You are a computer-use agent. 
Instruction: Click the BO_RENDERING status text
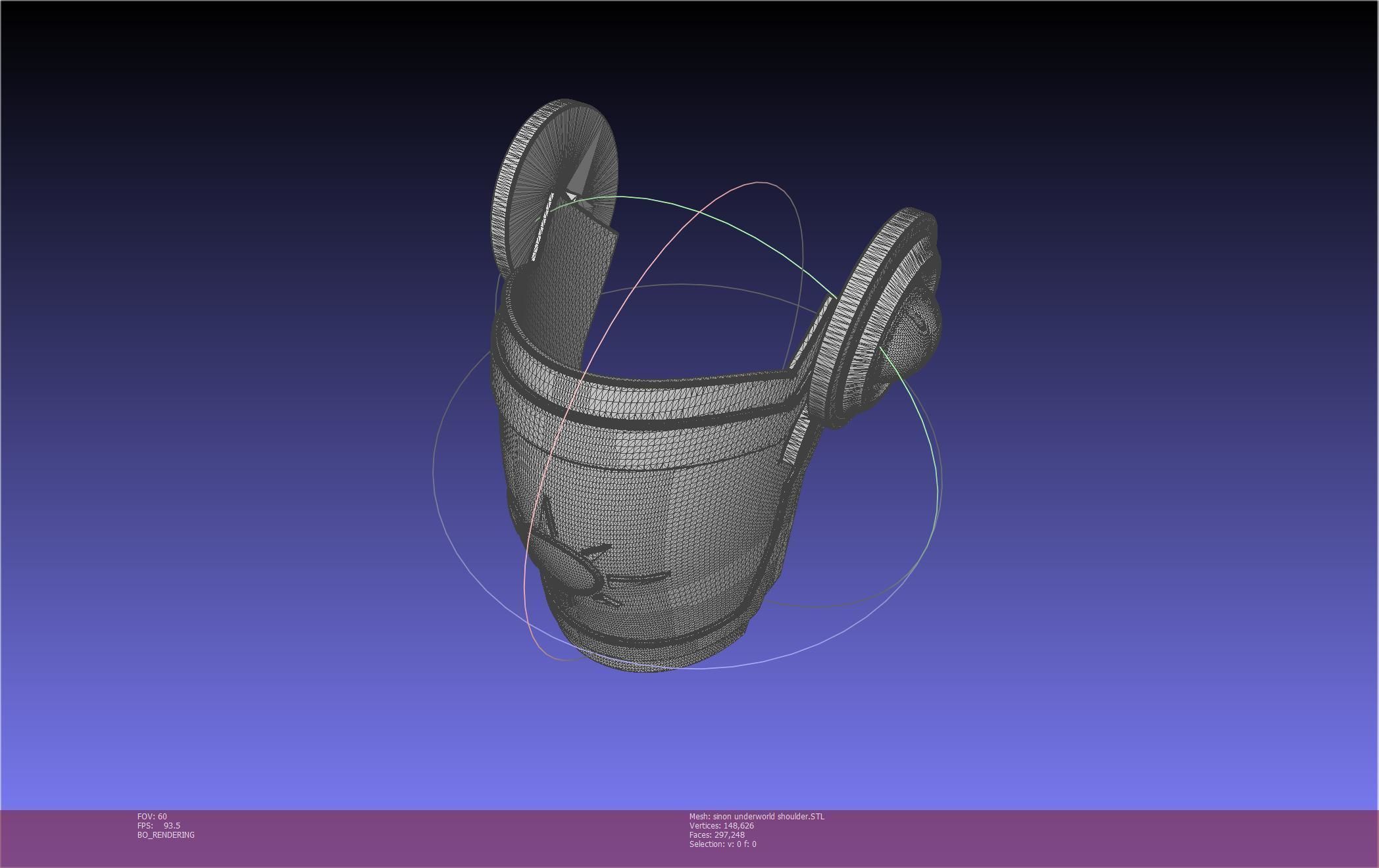(x=166, y=834)
